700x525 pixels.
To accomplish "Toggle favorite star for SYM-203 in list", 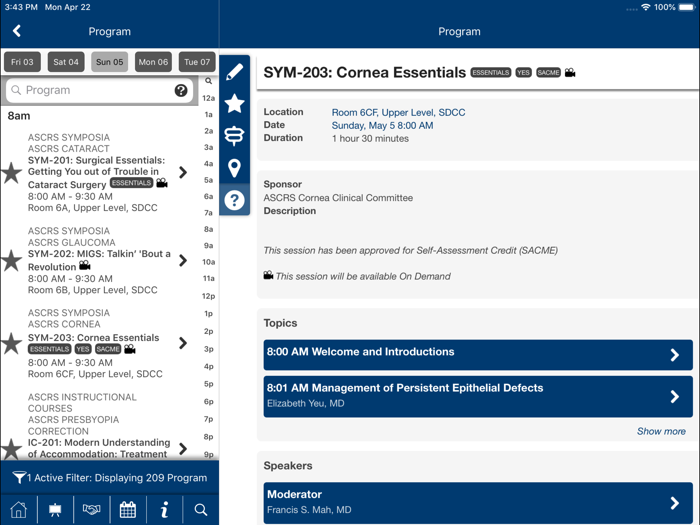I will coord(12,343).
